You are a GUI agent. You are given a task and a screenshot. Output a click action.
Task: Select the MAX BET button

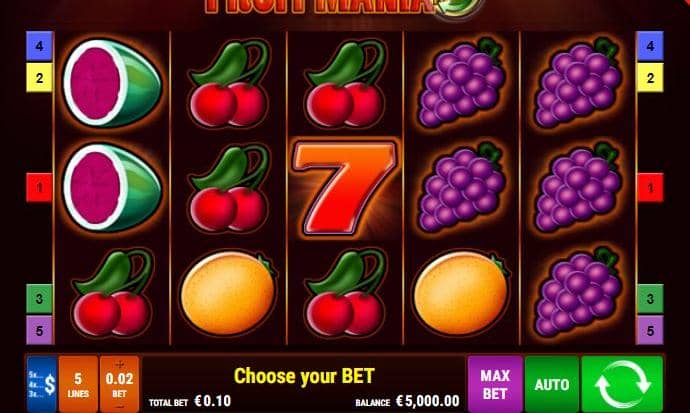click(495, 384)
